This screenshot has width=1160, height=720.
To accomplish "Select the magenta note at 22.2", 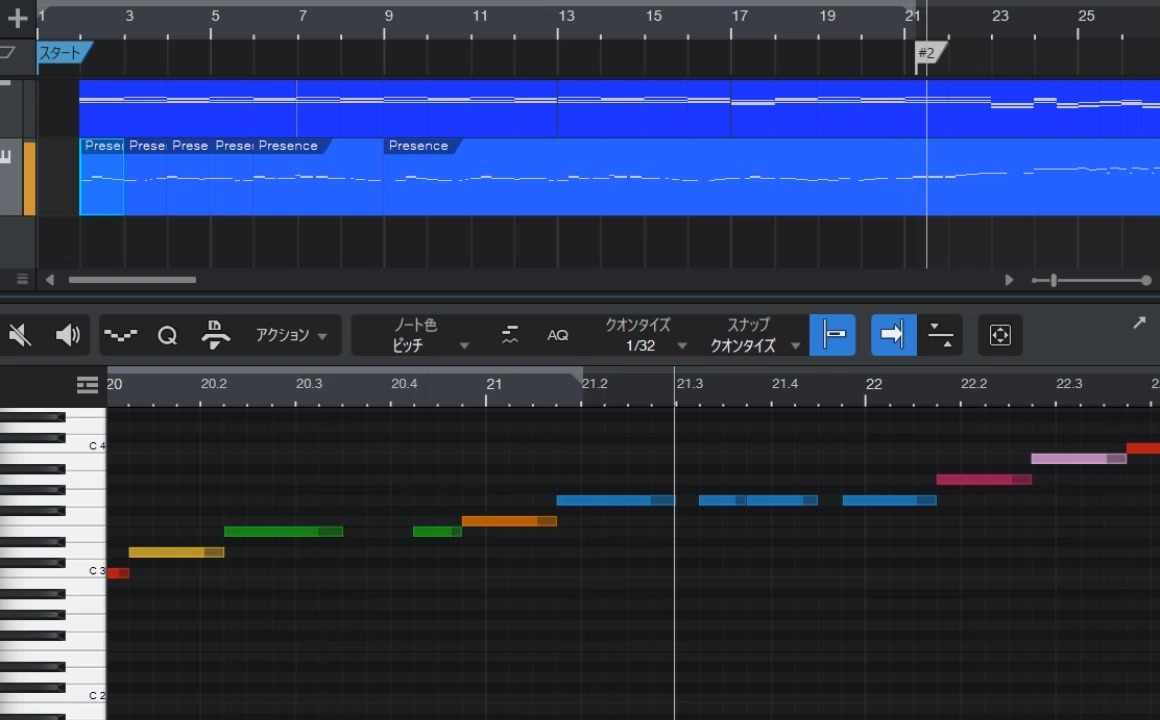I will [x=984, y=480].
